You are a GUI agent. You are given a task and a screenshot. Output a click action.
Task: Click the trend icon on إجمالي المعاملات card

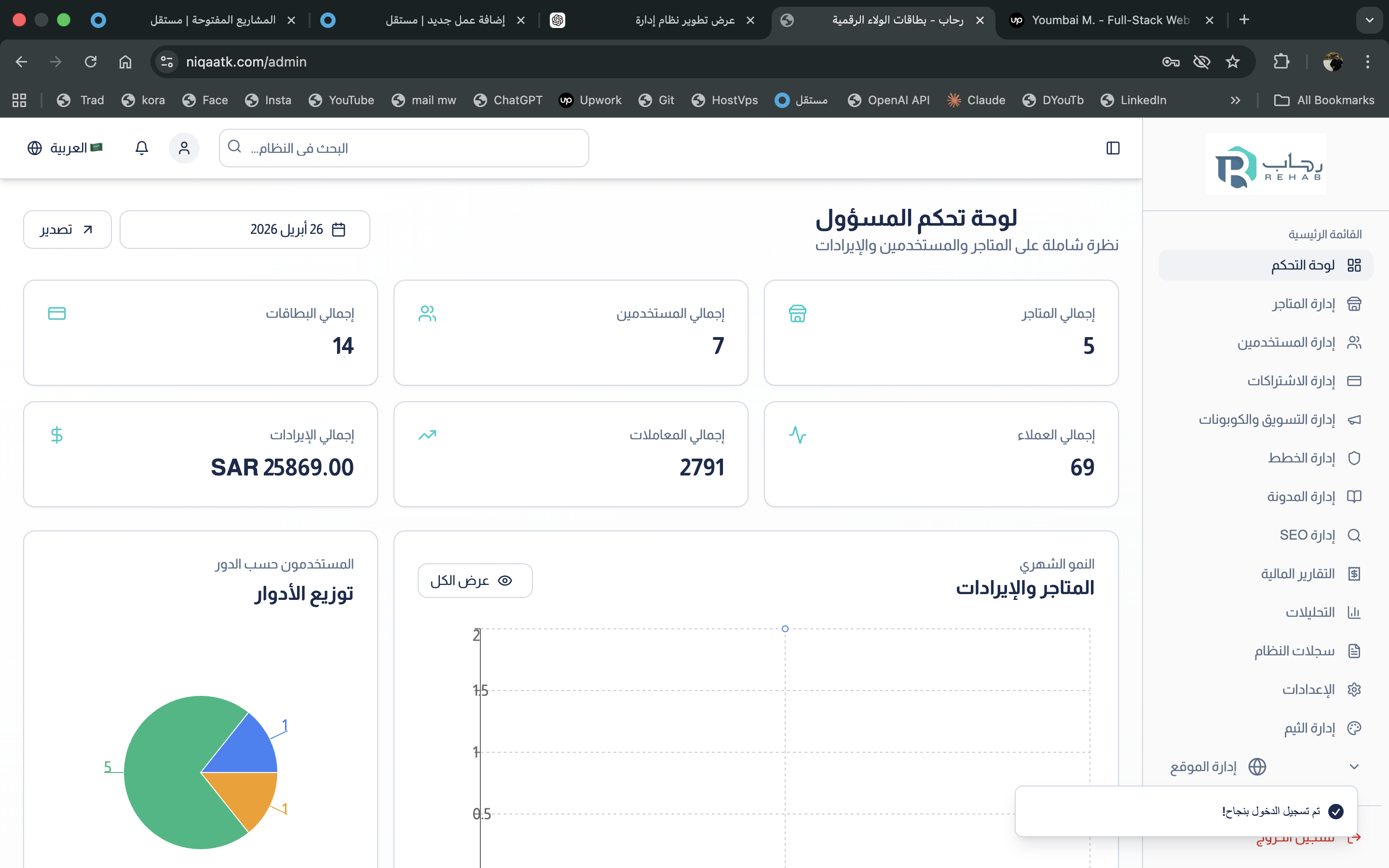427,435
